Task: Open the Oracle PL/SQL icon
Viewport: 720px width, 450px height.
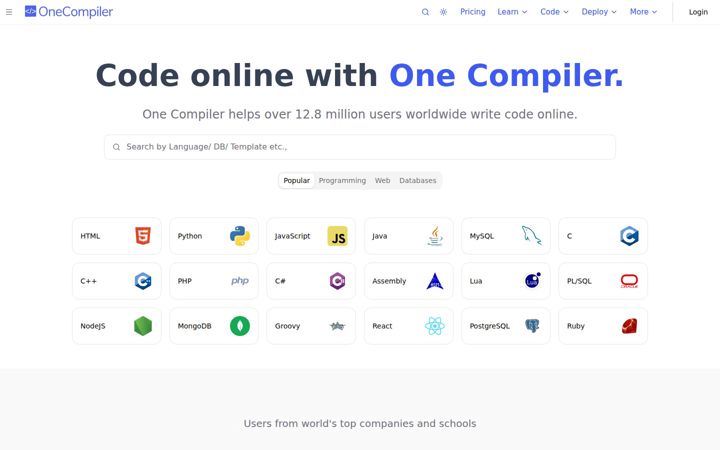Action: tap(629, 281)
